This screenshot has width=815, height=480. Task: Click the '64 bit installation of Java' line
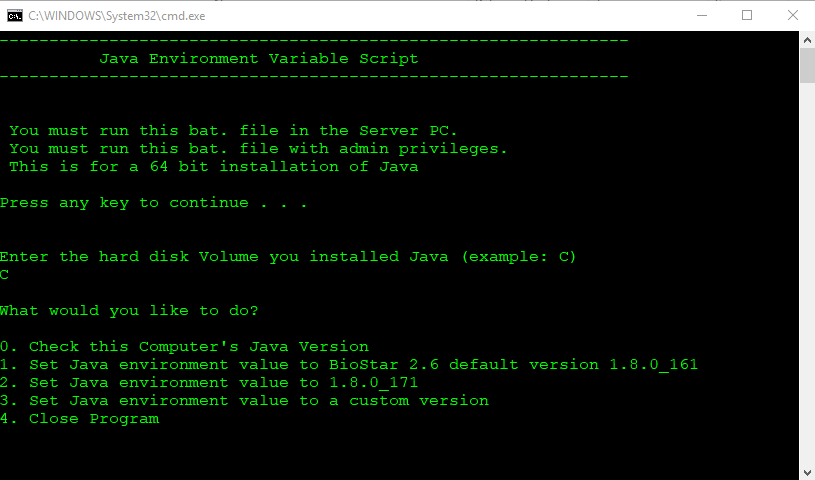point(214,167)
